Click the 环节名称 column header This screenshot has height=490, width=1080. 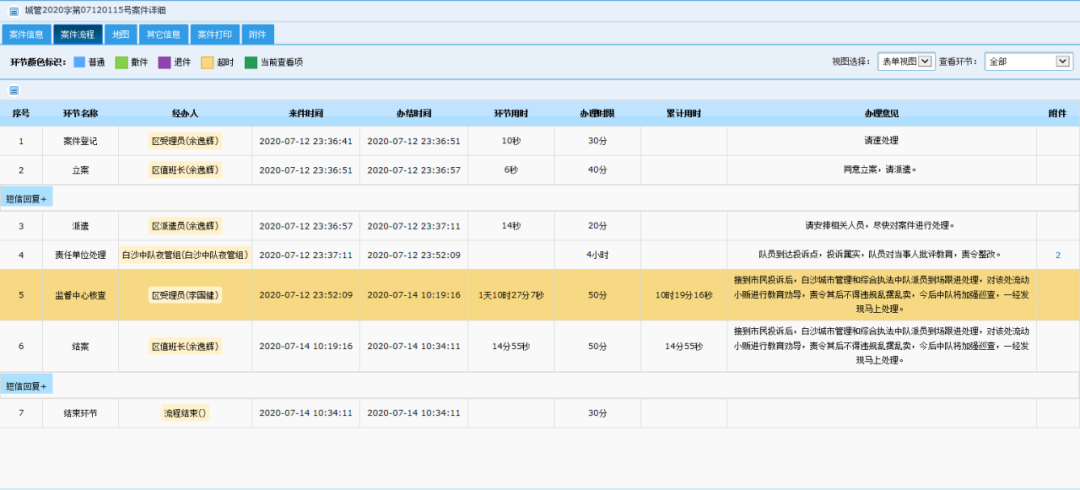click(81, 113)
